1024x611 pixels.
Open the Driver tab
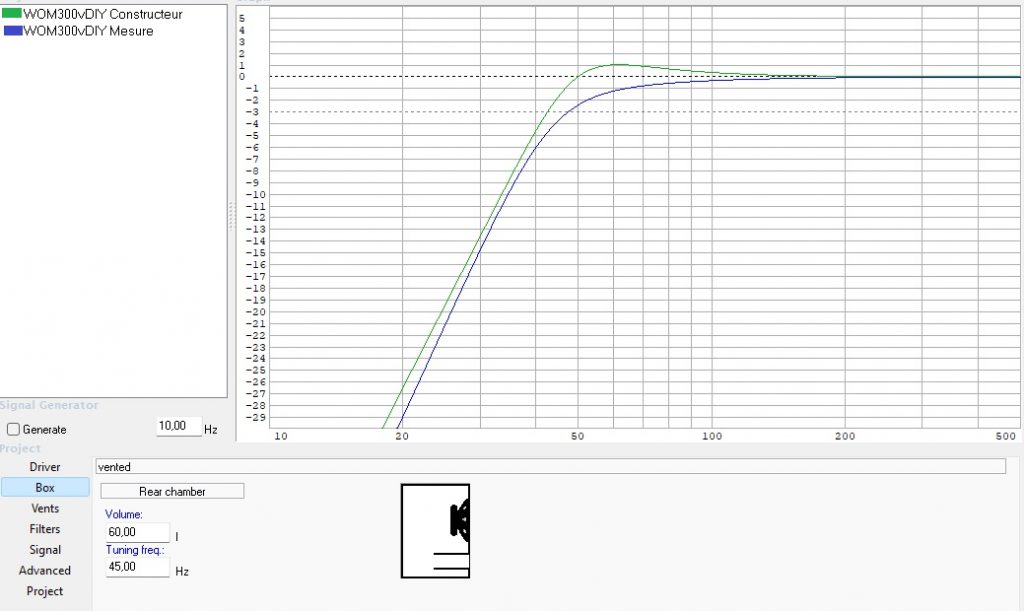pyautogui.click(x=45, y=467)
